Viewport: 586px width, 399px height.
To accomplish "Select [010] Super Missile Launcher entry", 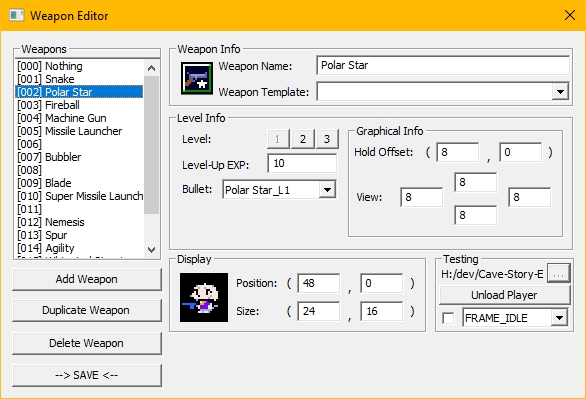I will (79, 196).
